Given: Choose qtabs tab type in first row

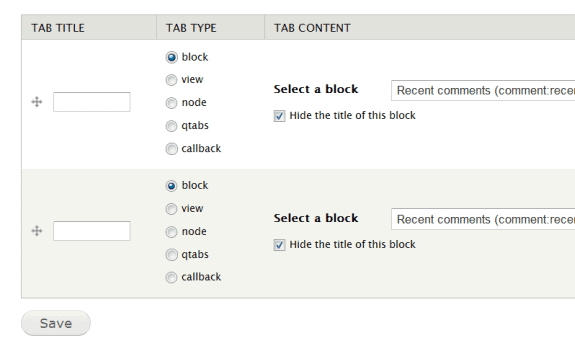Looking at the screenshot, I should point(171,126).
